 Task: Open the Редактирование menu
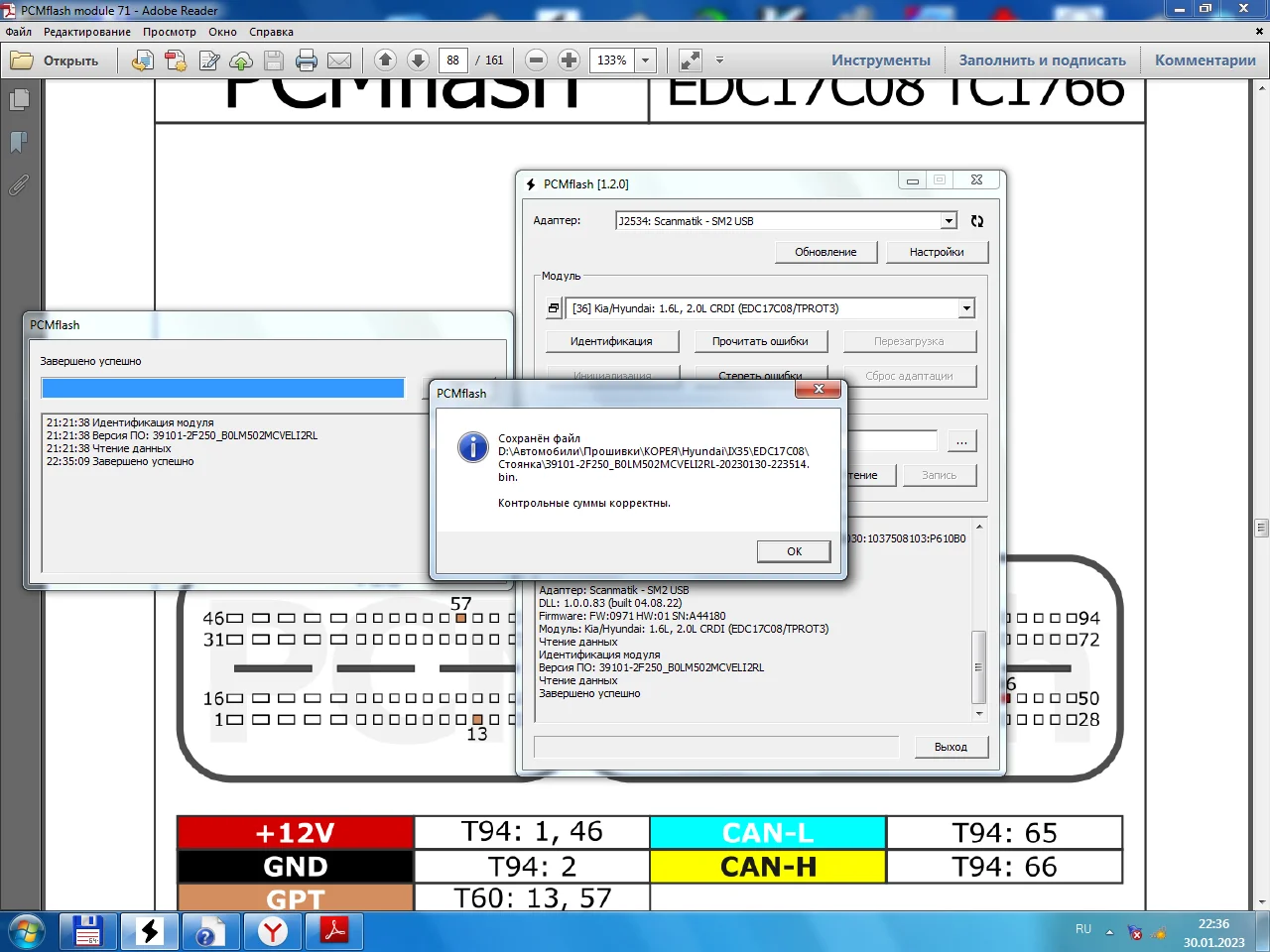click(87, 32)
